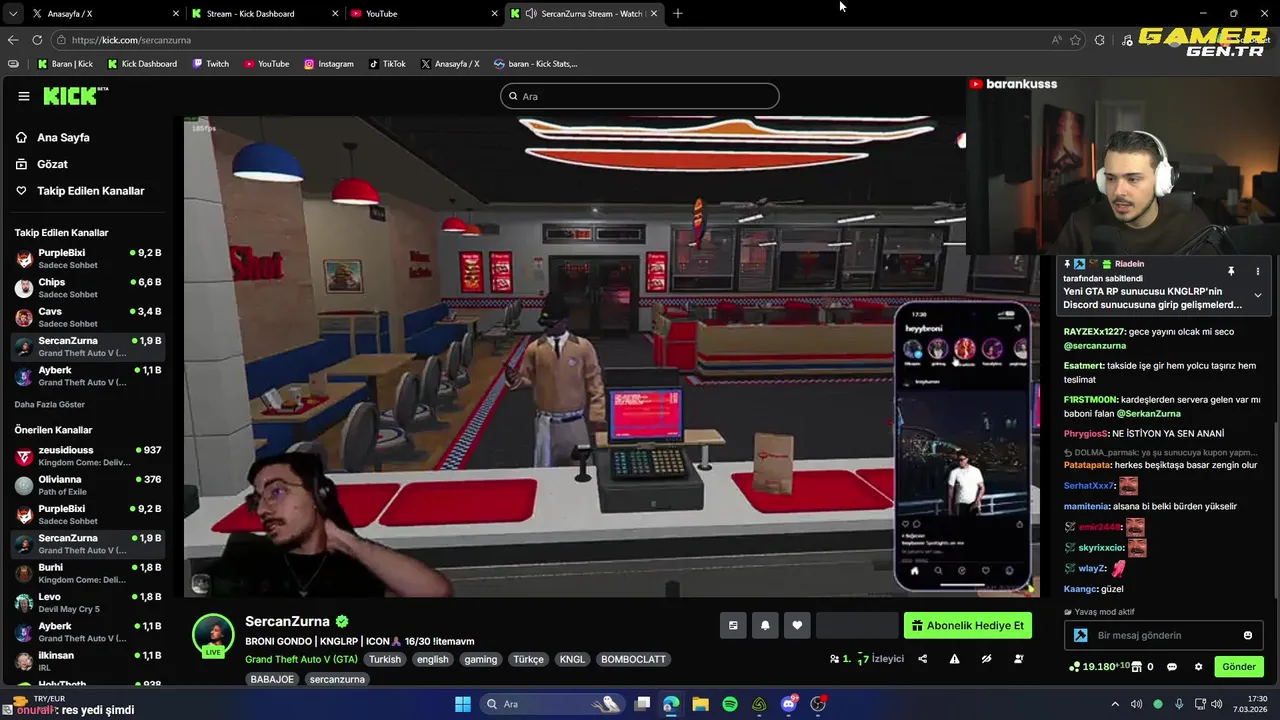Open Spotify from taskbar
Image resolution: width=1280 pixels, height=720 pixels.
[x=730, y=704]
